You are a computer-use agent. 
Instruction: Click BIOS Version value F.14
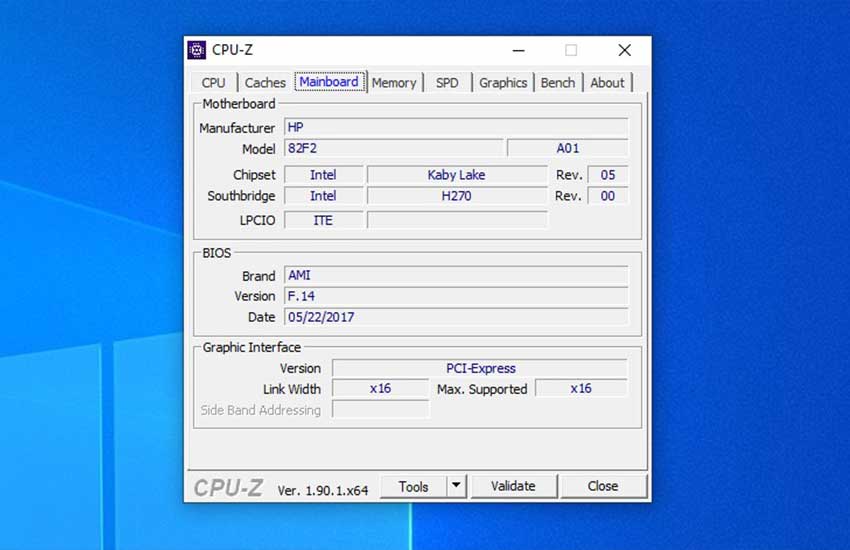click(x=456, y=296)
